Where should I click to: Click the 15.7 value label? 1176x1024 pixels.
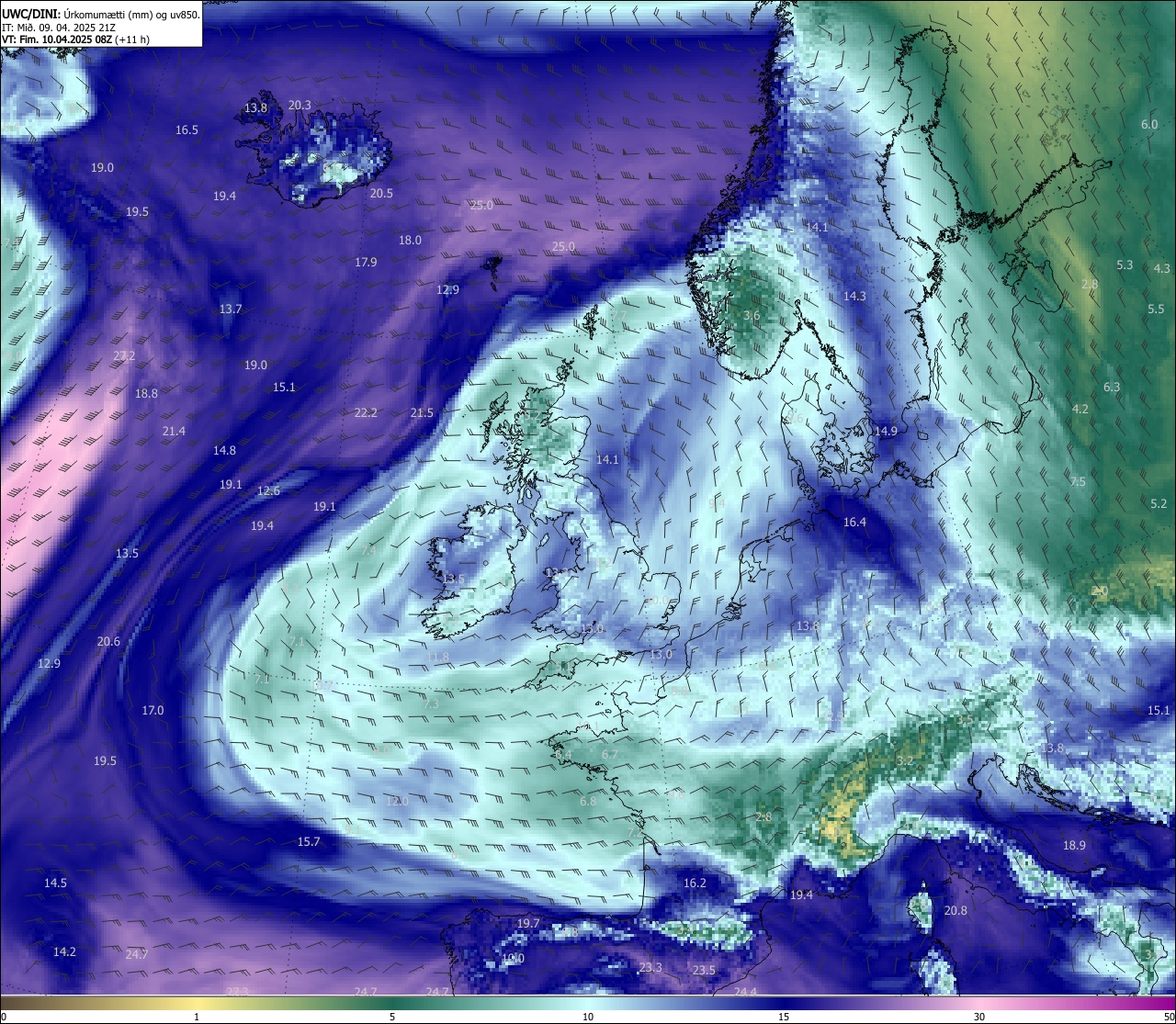click(309, 842)
